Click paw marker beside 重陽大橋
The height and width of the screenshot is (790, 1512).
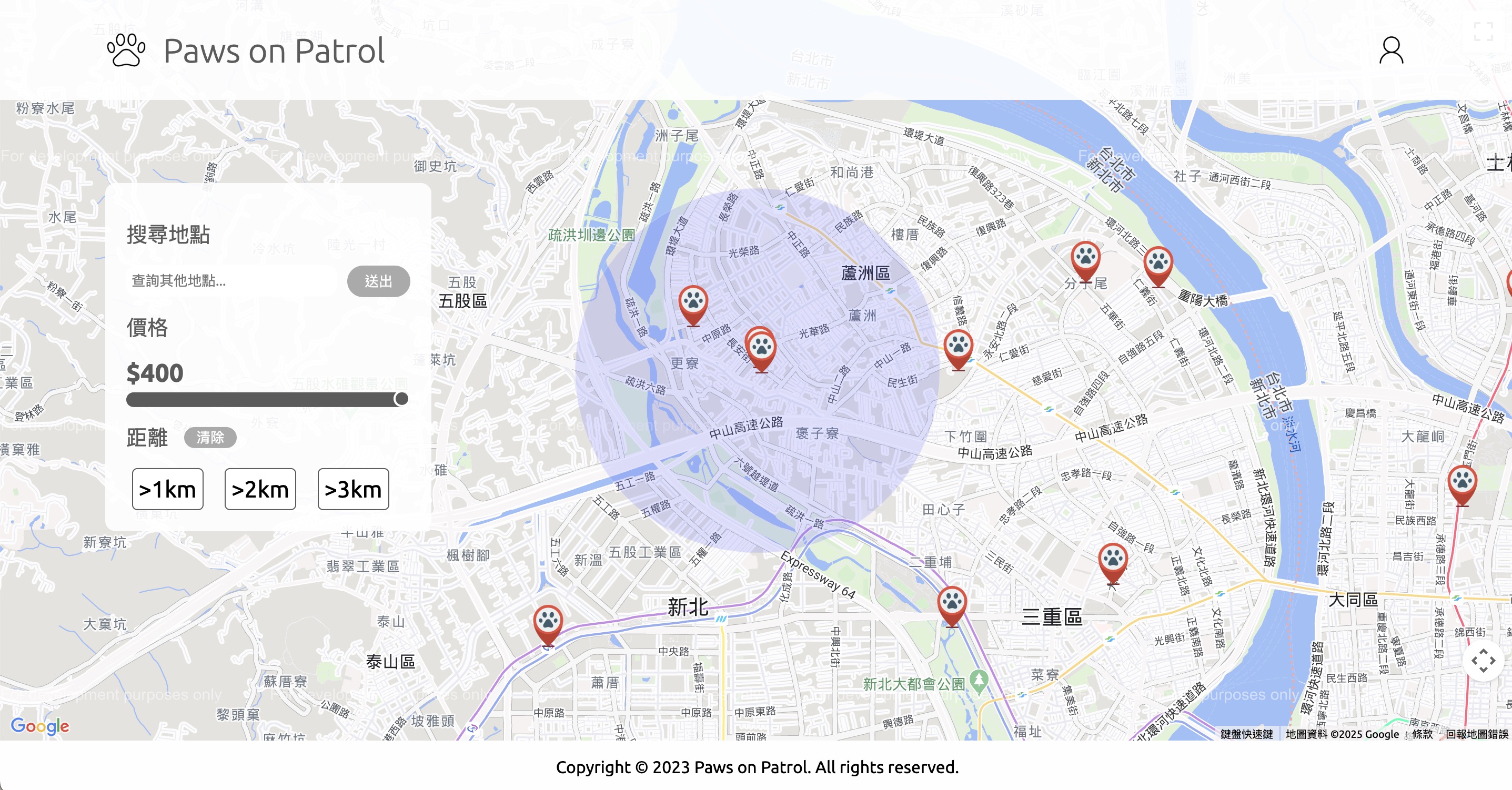(x=1158, y=263)
